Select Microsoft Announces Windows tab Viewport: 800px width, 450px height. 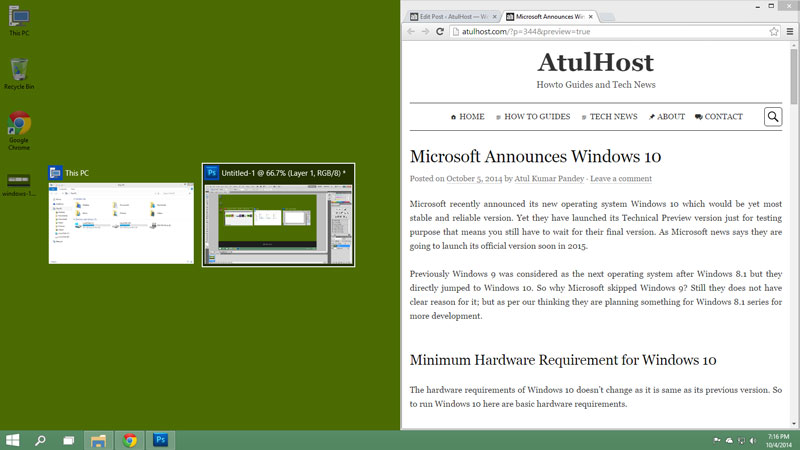tap(549, 17)
